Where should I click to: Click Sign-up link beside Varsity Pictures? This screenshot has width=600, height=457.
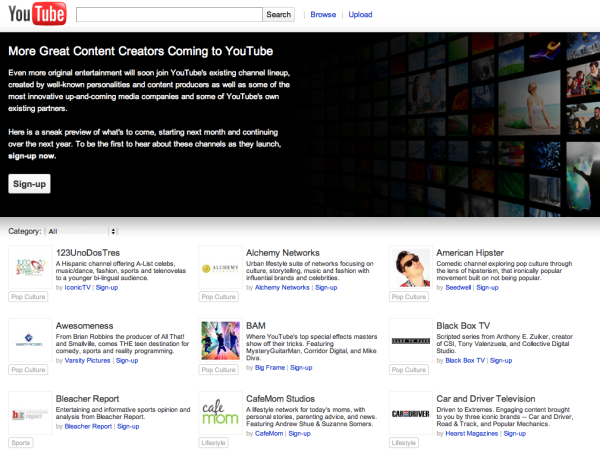click(127, 360)
